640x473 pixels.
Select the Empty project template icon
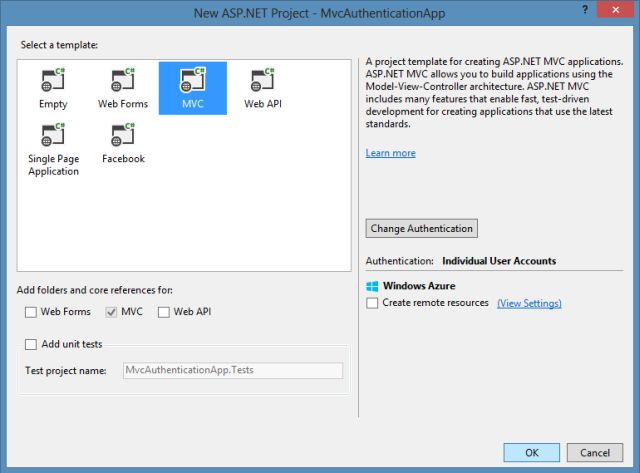click(53, 80)
